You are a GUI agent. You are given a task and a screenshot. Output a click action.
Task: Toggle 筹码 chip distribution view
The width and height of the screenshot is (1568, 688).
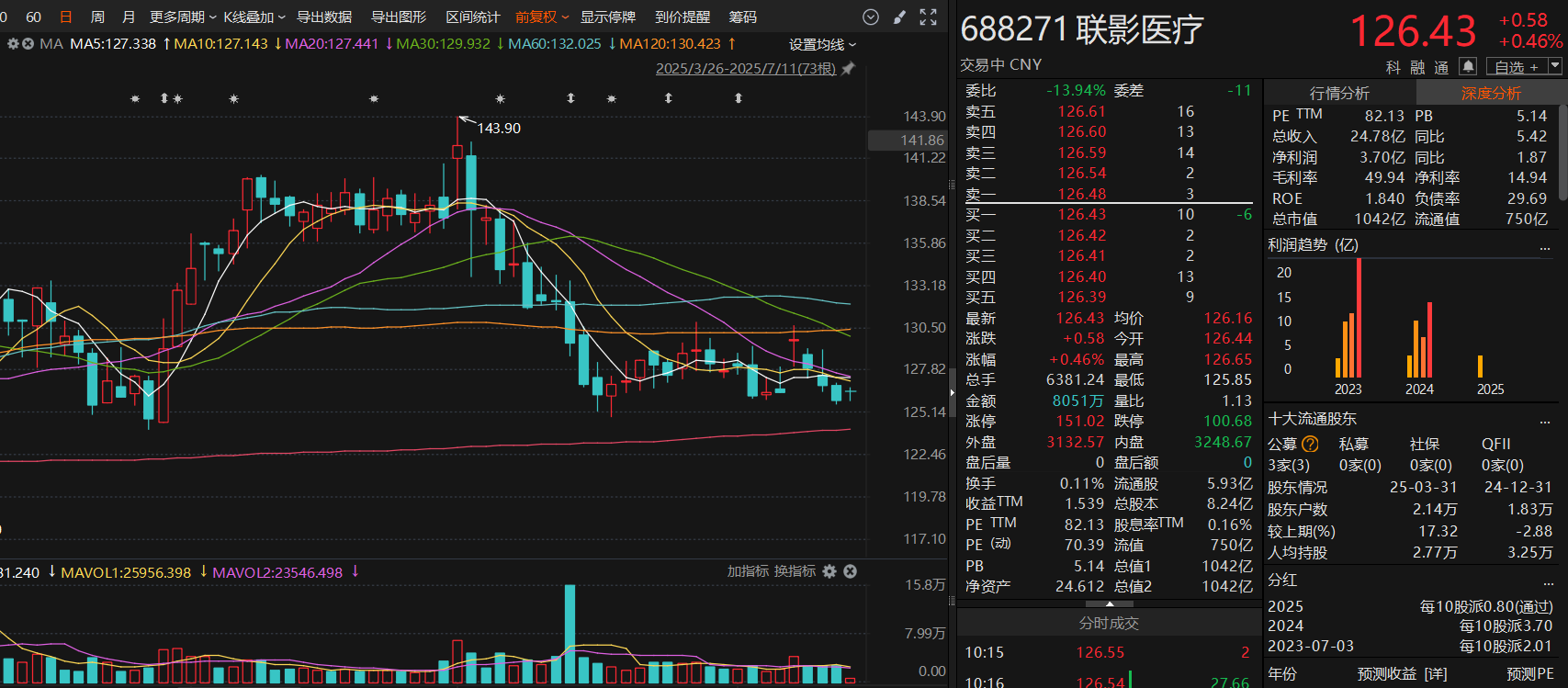743,17
